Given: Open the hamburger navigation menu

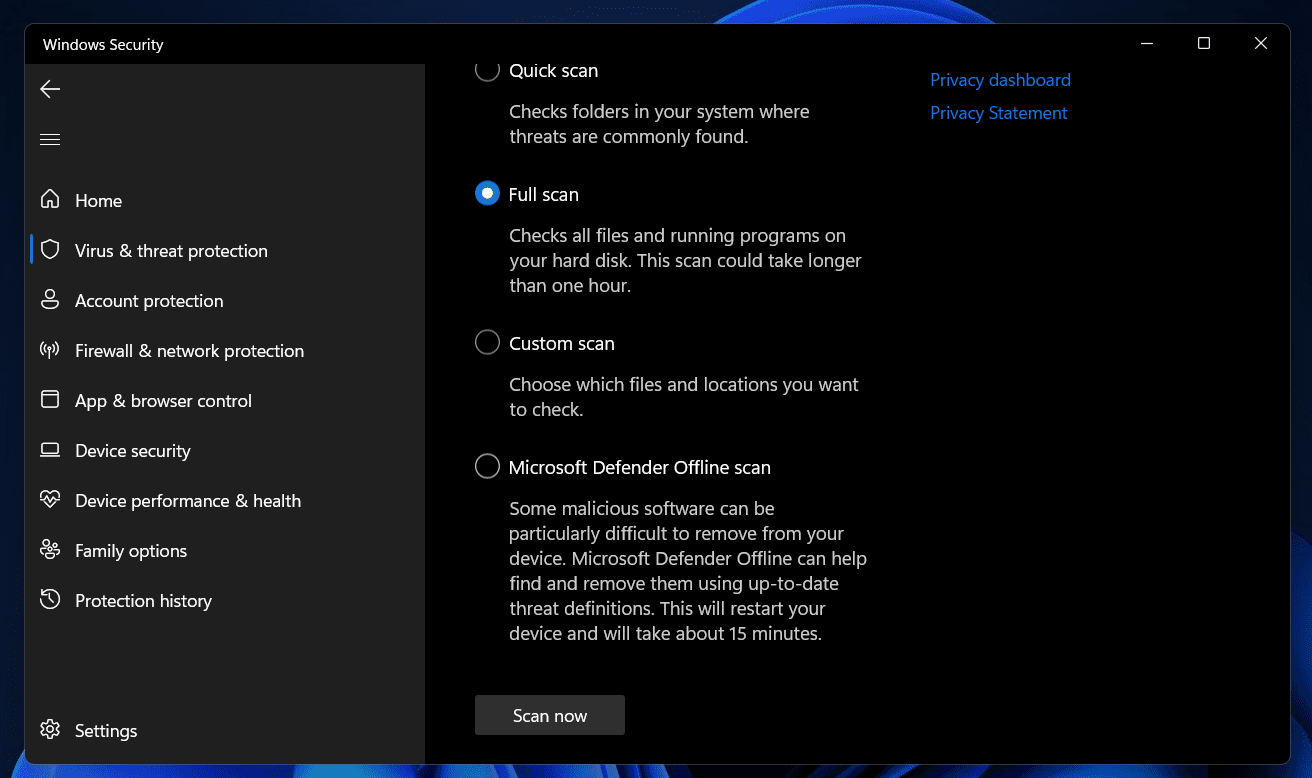Looking at the screenshot, I should [x=50, y=139].
